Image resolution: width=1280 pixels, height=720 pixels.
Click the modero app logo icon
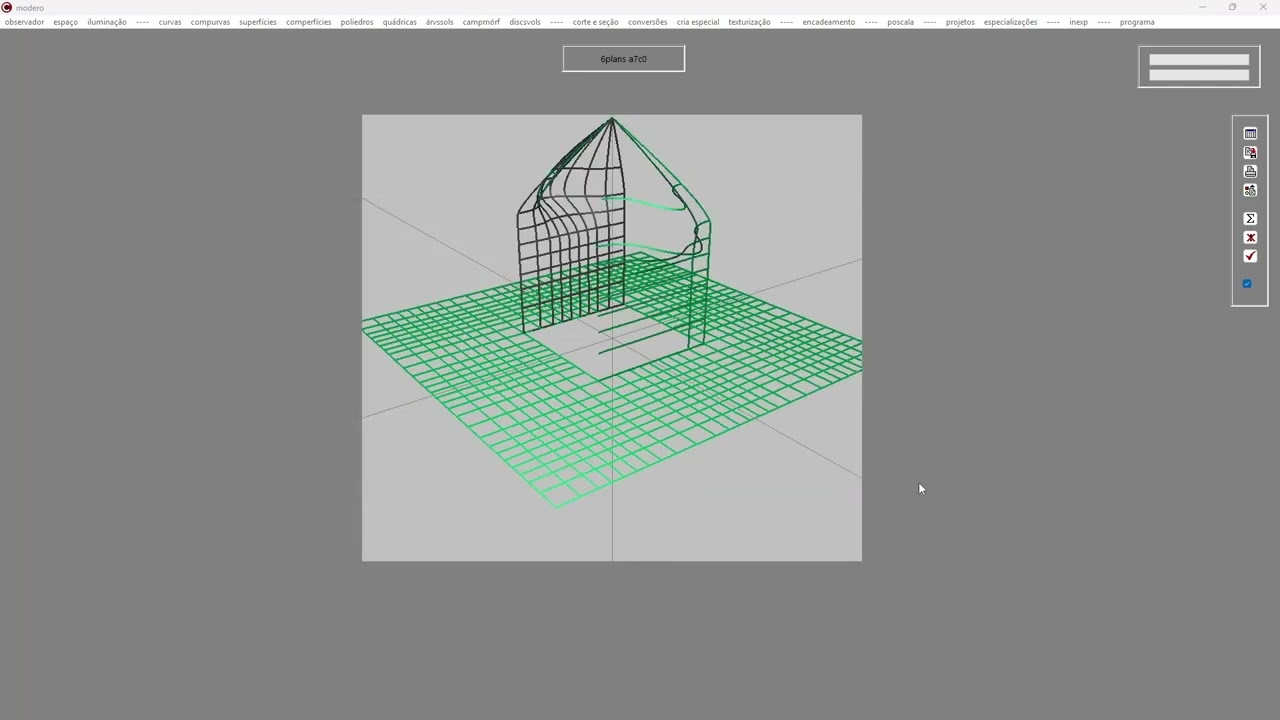coord(7,7)
